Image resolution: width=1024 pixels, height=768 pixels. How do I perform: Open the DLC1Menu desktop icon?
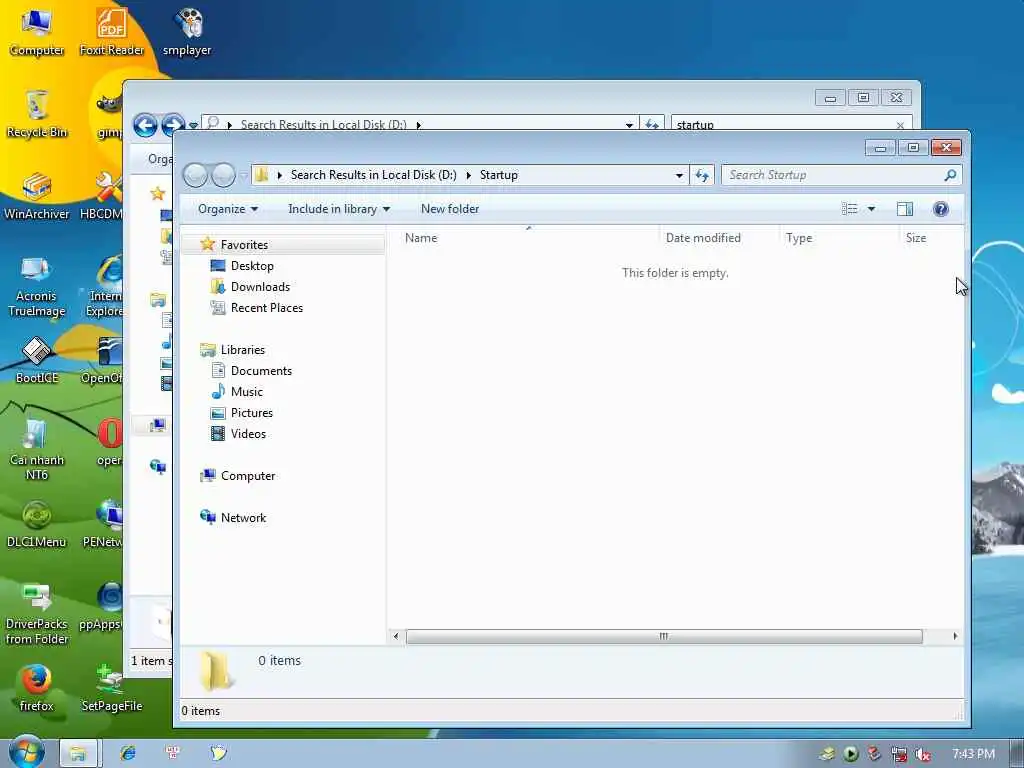pyautogui.click(x=37, y=524)
